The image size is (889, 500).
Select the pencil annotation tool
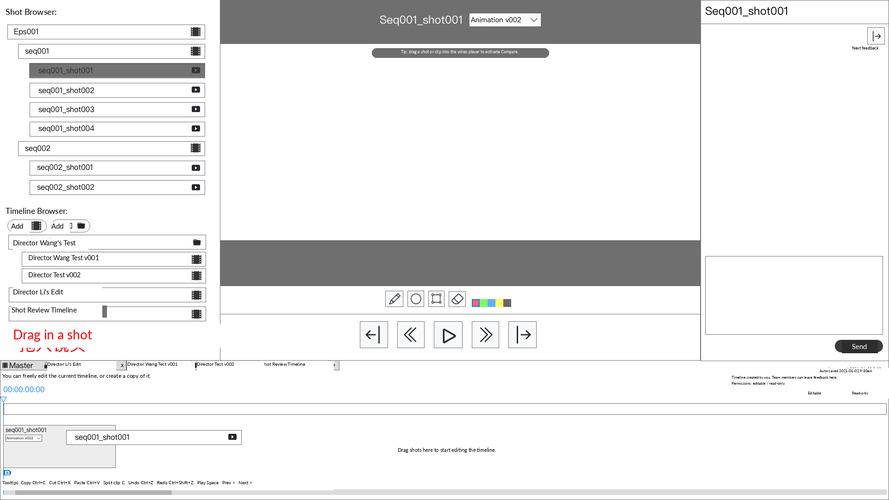pyautogui.click(x=394, y=299)
